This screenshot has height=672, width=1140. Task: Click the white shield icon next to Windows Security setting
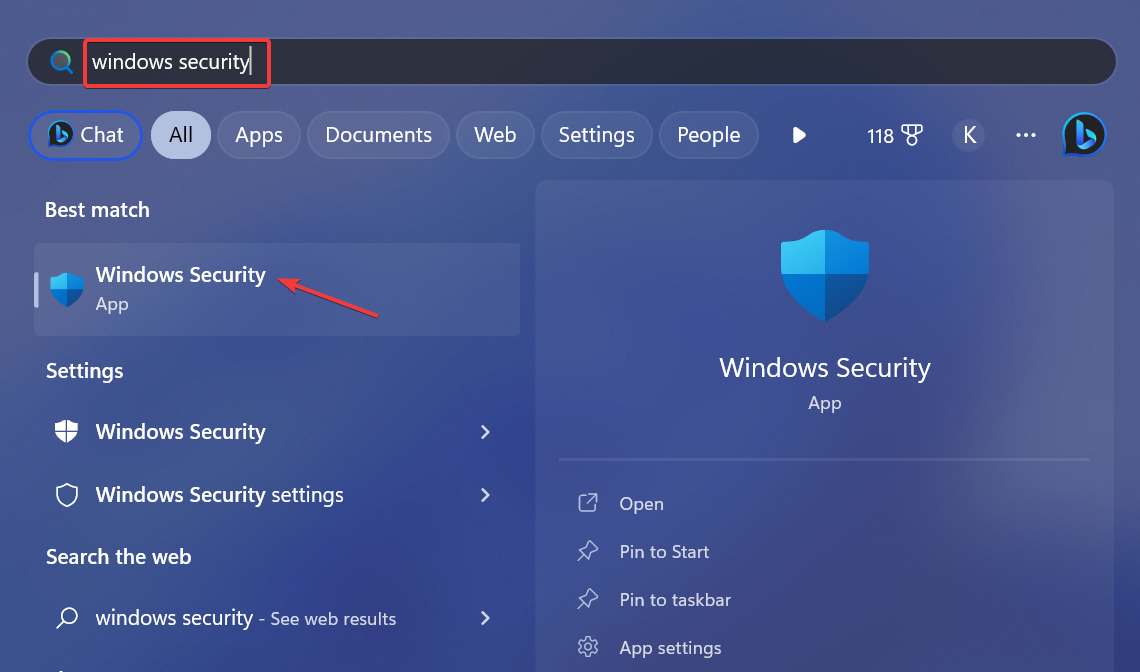(x=67, y=431)
